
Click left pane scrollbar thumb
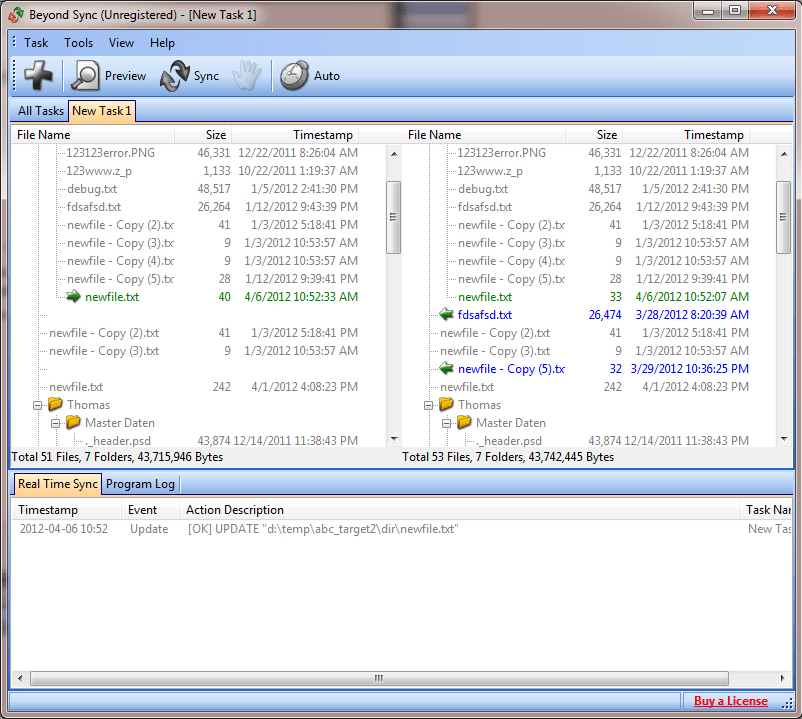(x=393, y=217)
